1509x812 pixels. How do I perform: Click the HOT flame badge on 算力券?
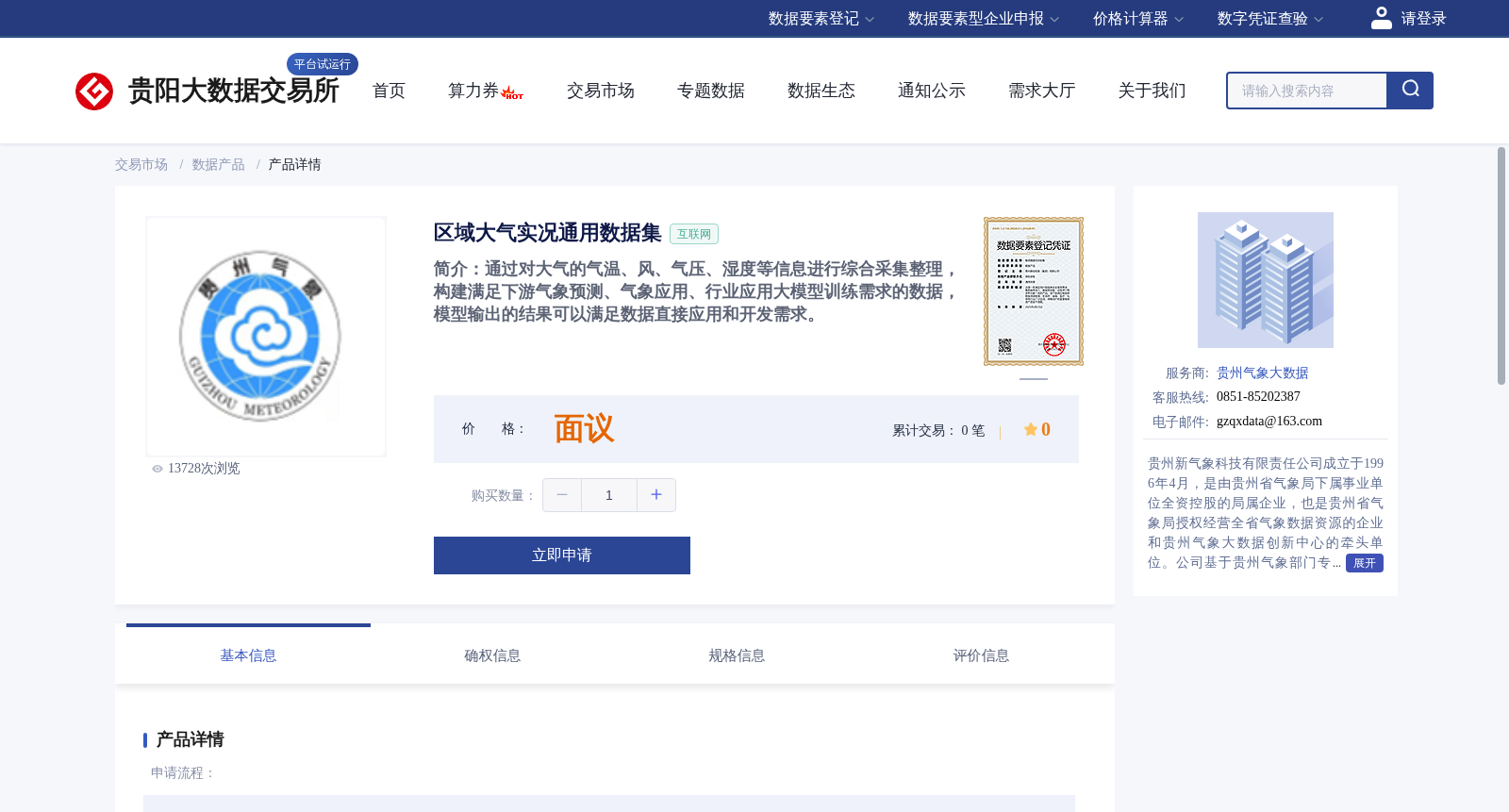[512, 93]
